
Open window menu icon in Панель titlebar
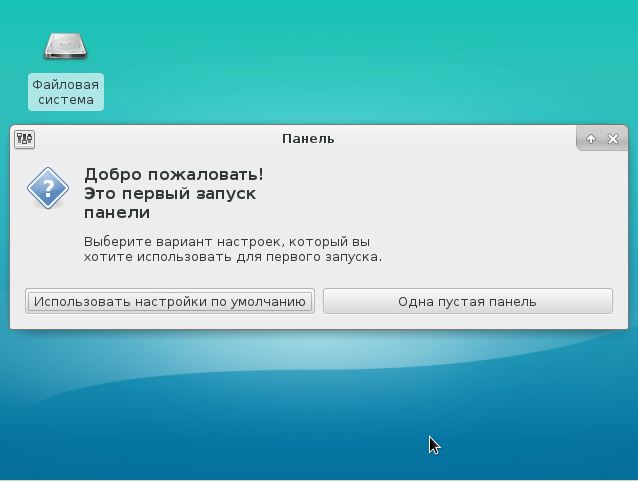coord(24,139)
